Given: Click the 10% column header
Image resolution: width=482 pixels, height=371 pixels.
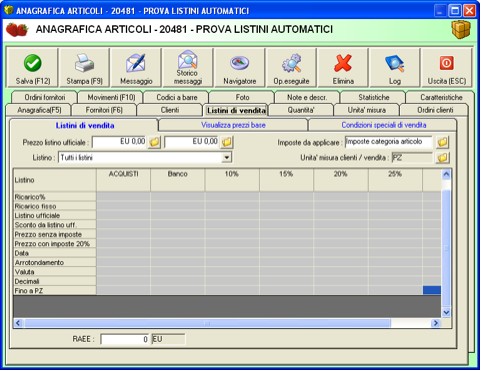Looking at the screenshot, I should pos(232,180).
